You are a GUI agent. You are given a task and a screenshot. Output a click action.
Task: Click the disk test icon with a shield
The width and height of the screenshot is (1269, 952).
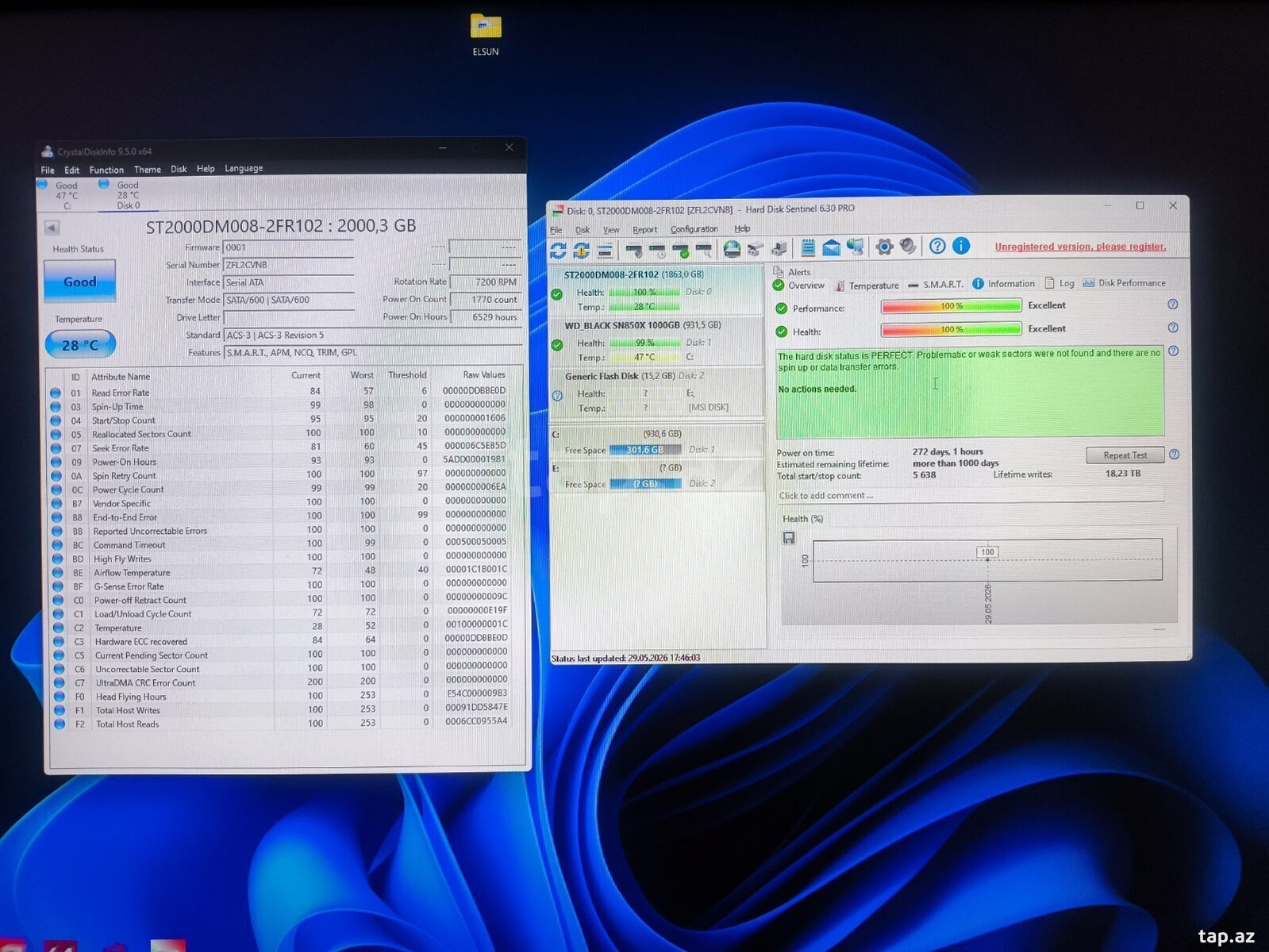coord(634,251)
